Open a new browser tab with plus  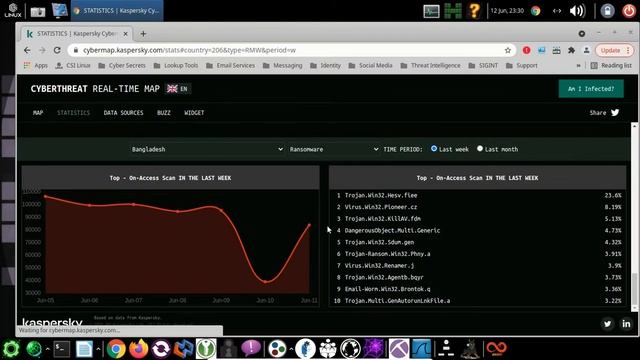point(143,33)
